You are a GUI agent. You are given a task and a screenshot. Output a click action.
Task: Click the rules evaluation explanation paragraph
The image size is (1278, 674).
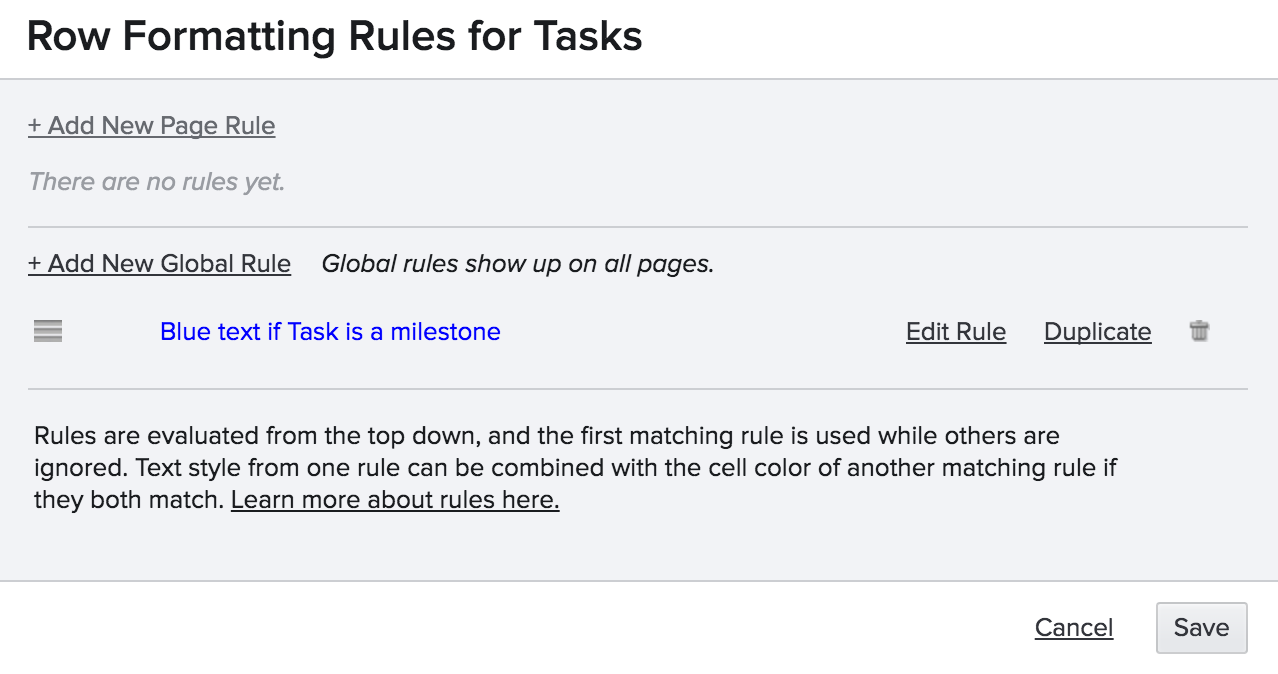pos(575,468)
